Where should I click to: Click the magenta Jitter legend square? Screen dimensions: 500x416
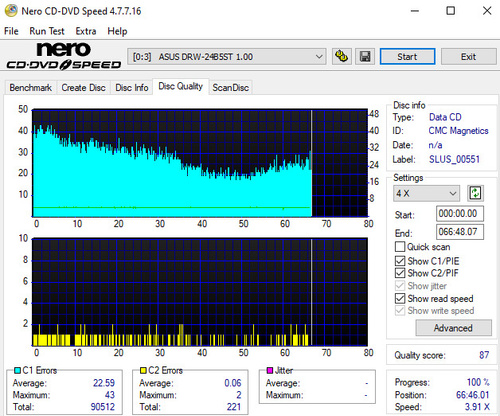pyautogui.click(x=270, y=370)
